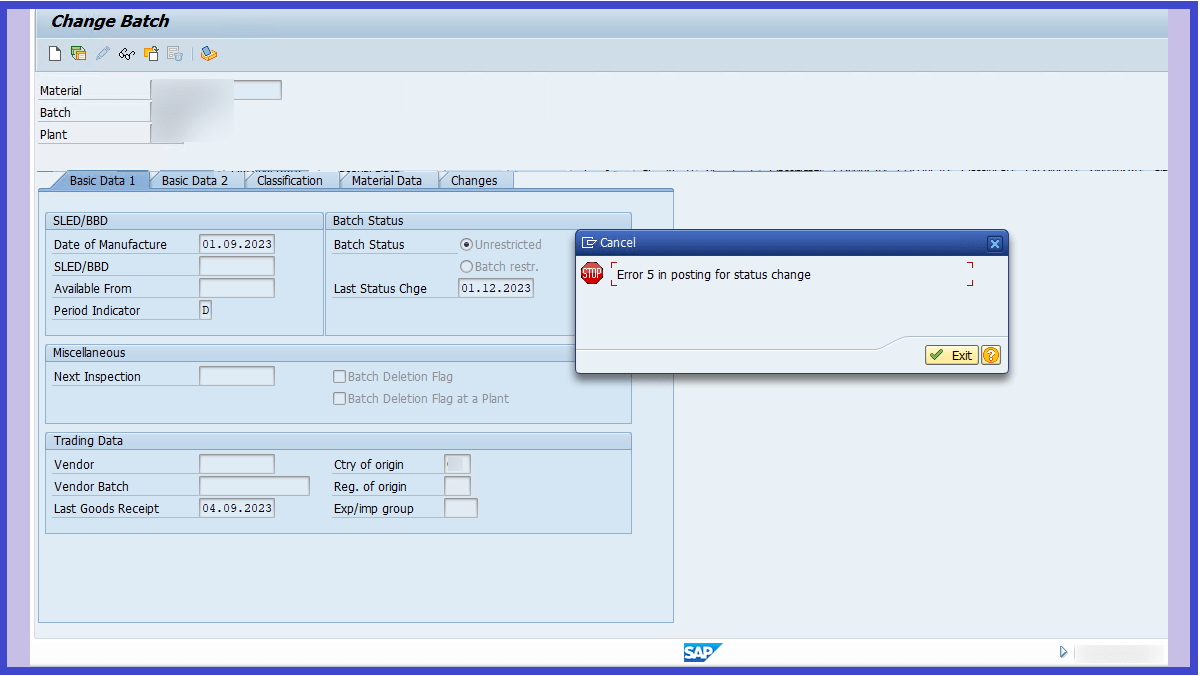Click the Date of Manufacture field
The height and width of the screenshot is (676, 1201).
[237, 244]
